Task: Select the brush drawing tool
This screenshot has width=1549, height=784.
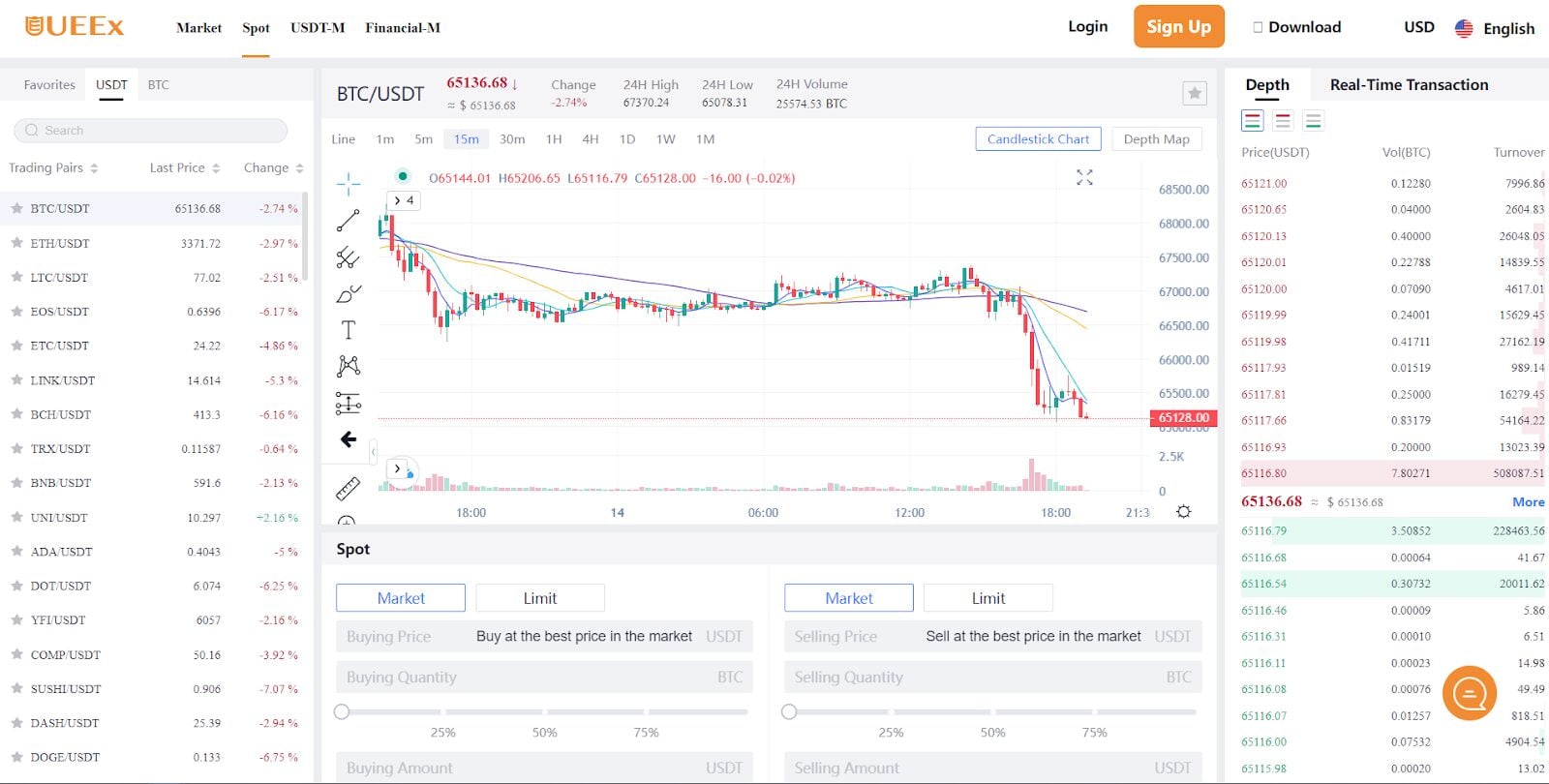Action: [x=349, y=294]
